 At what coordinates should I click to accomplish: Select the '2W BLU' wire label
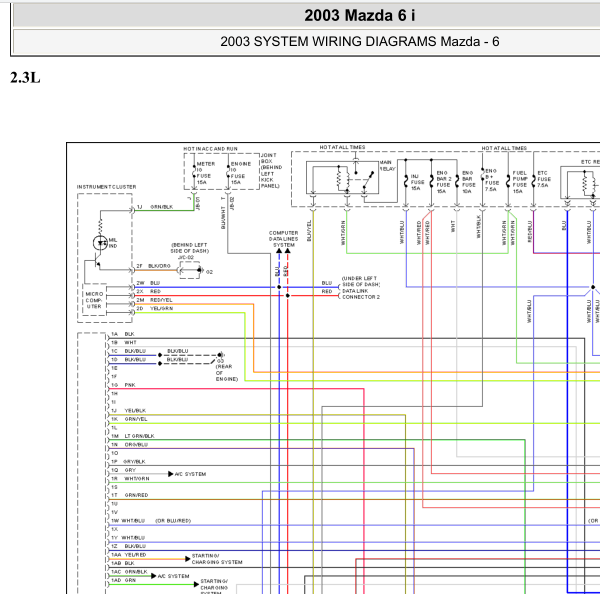click(x=148, y=283)
